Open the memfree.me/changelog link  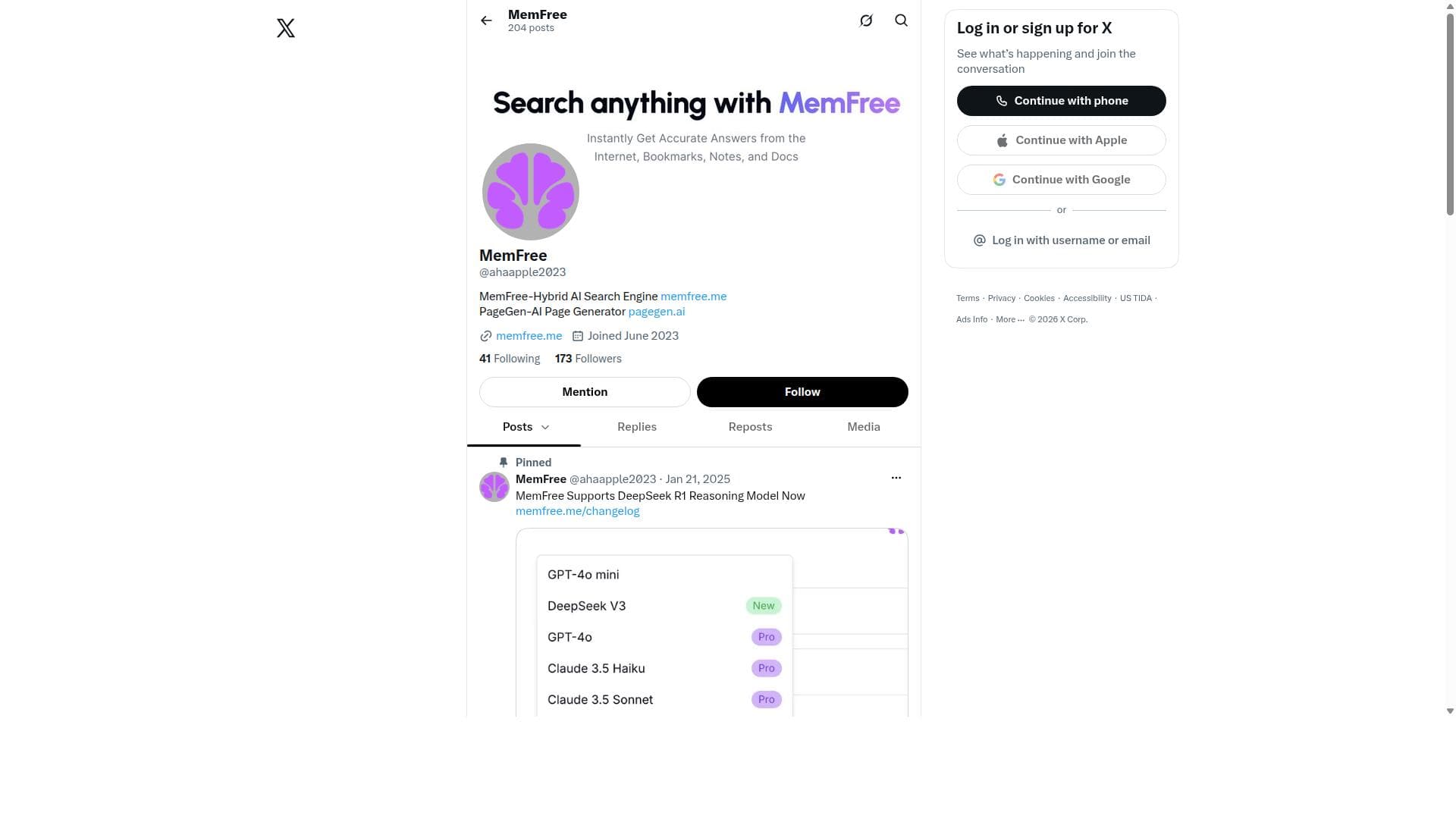click(578, 511)
